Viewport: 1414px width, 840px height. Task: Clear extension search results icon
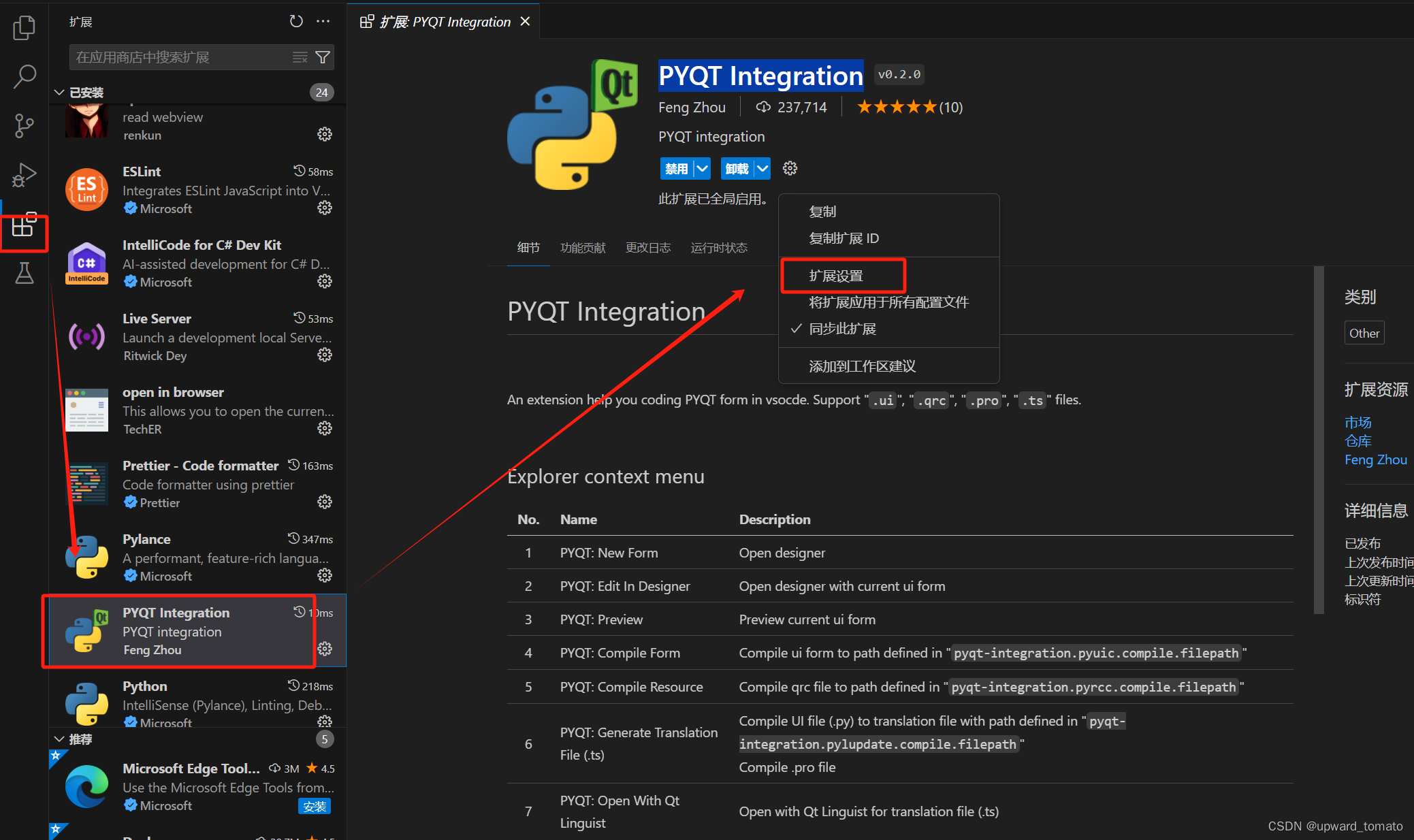point(300,57)
